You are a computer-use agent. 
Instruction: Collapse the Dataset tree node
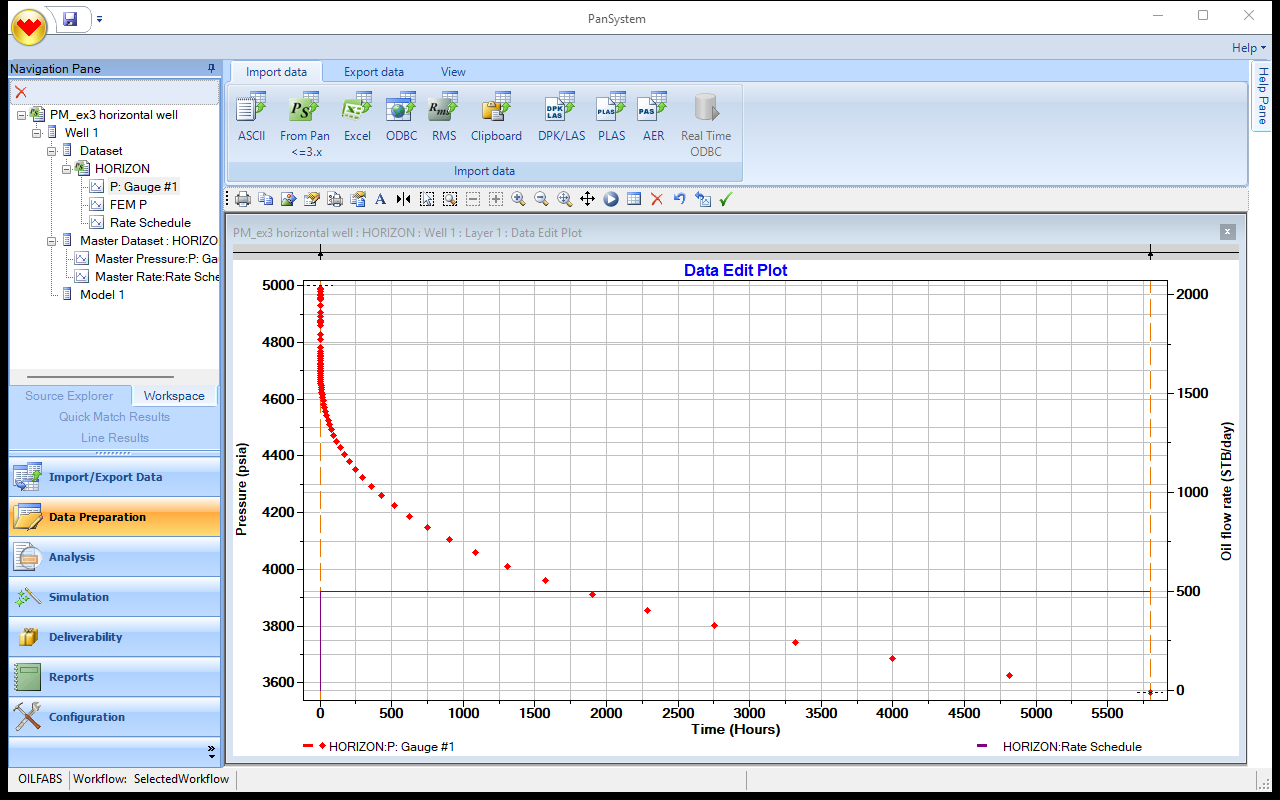52,150
